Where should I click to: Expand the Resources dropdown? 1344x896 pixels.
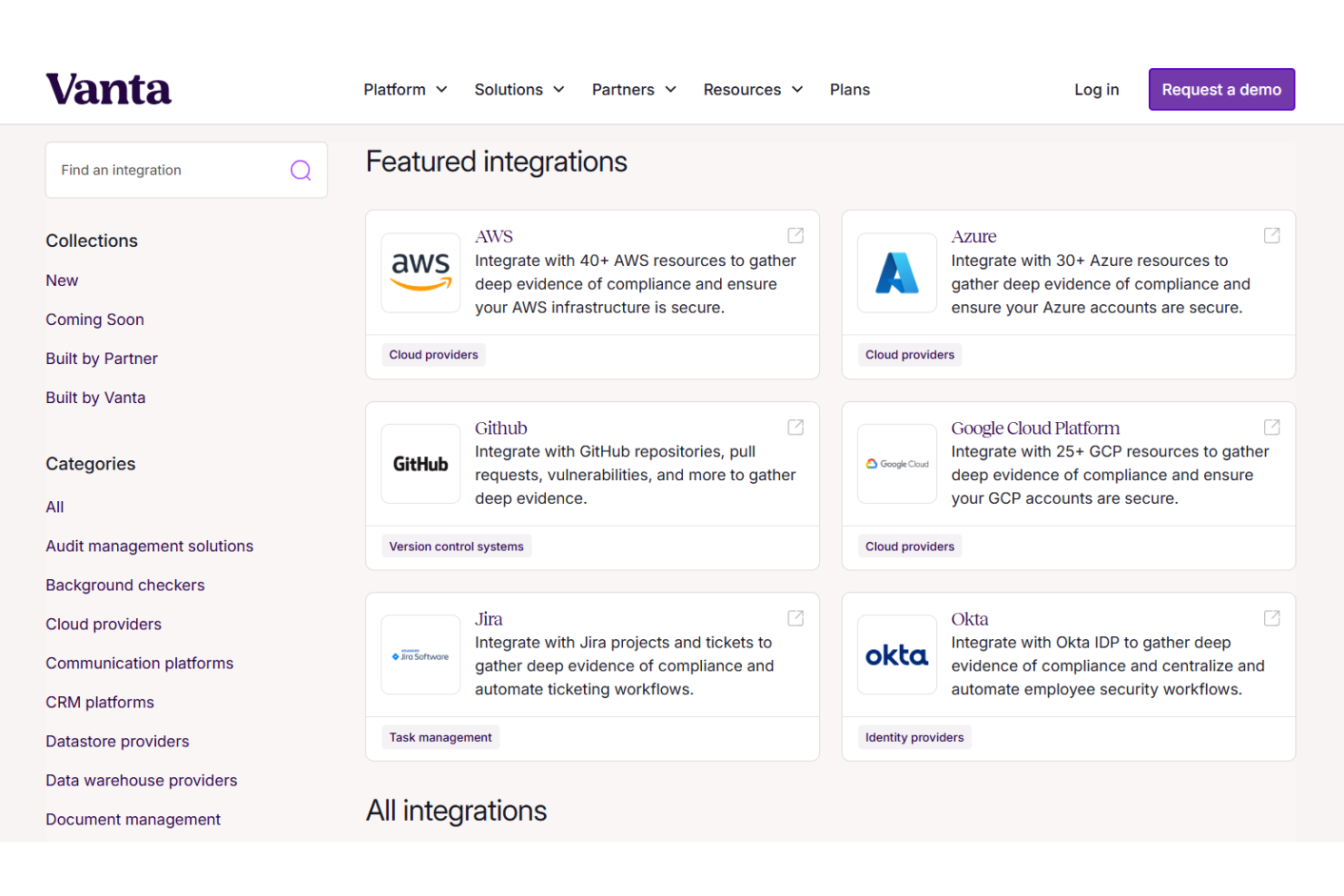pos(752,89)
